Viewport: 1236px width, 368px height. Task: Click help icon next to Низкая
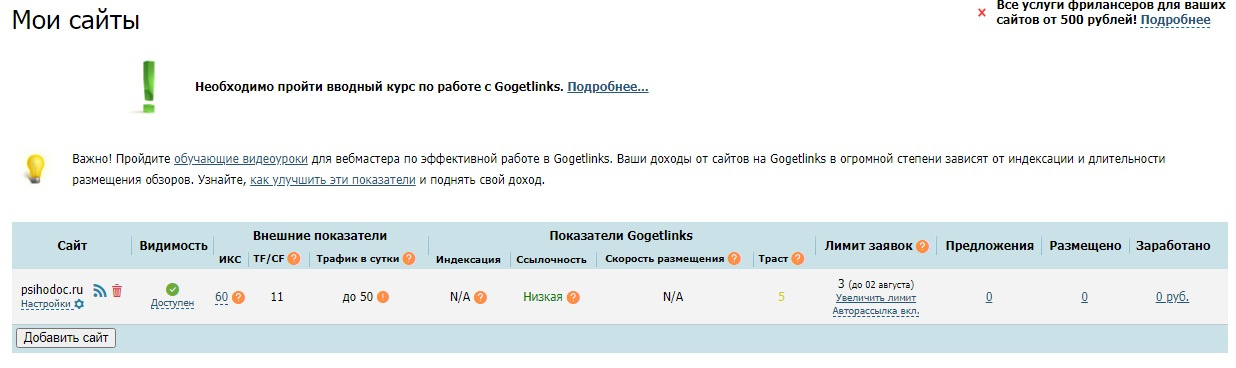[572, 297]
